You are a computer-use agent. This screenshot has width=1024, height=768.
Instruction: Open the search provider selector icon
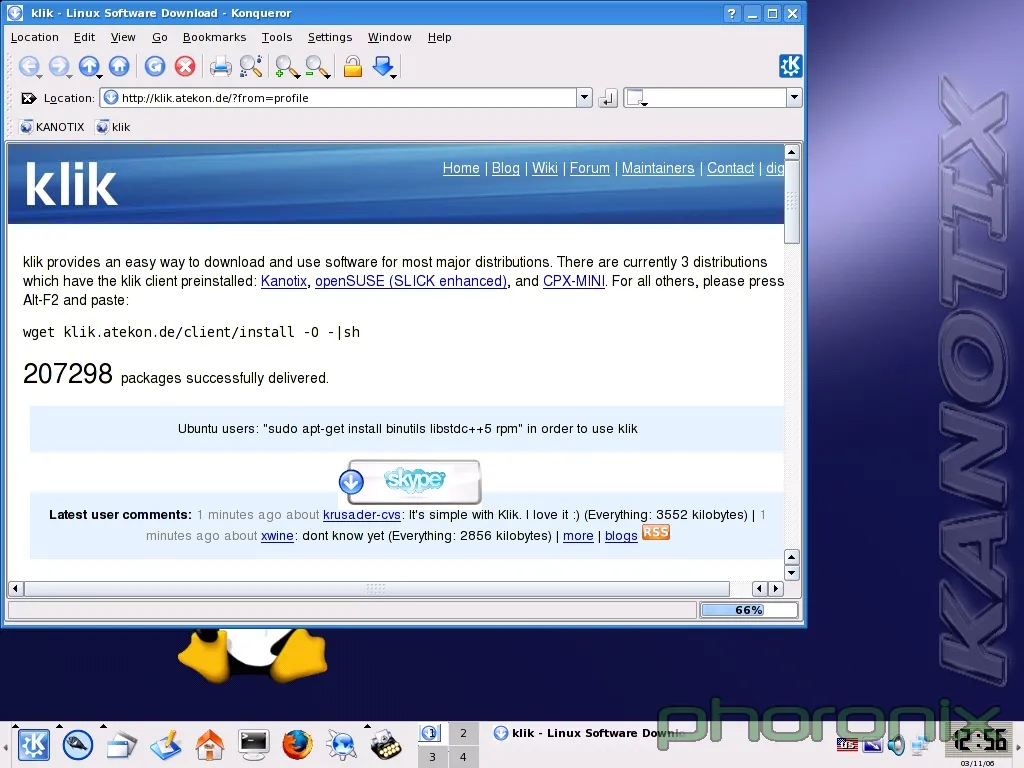coord(636,98)
